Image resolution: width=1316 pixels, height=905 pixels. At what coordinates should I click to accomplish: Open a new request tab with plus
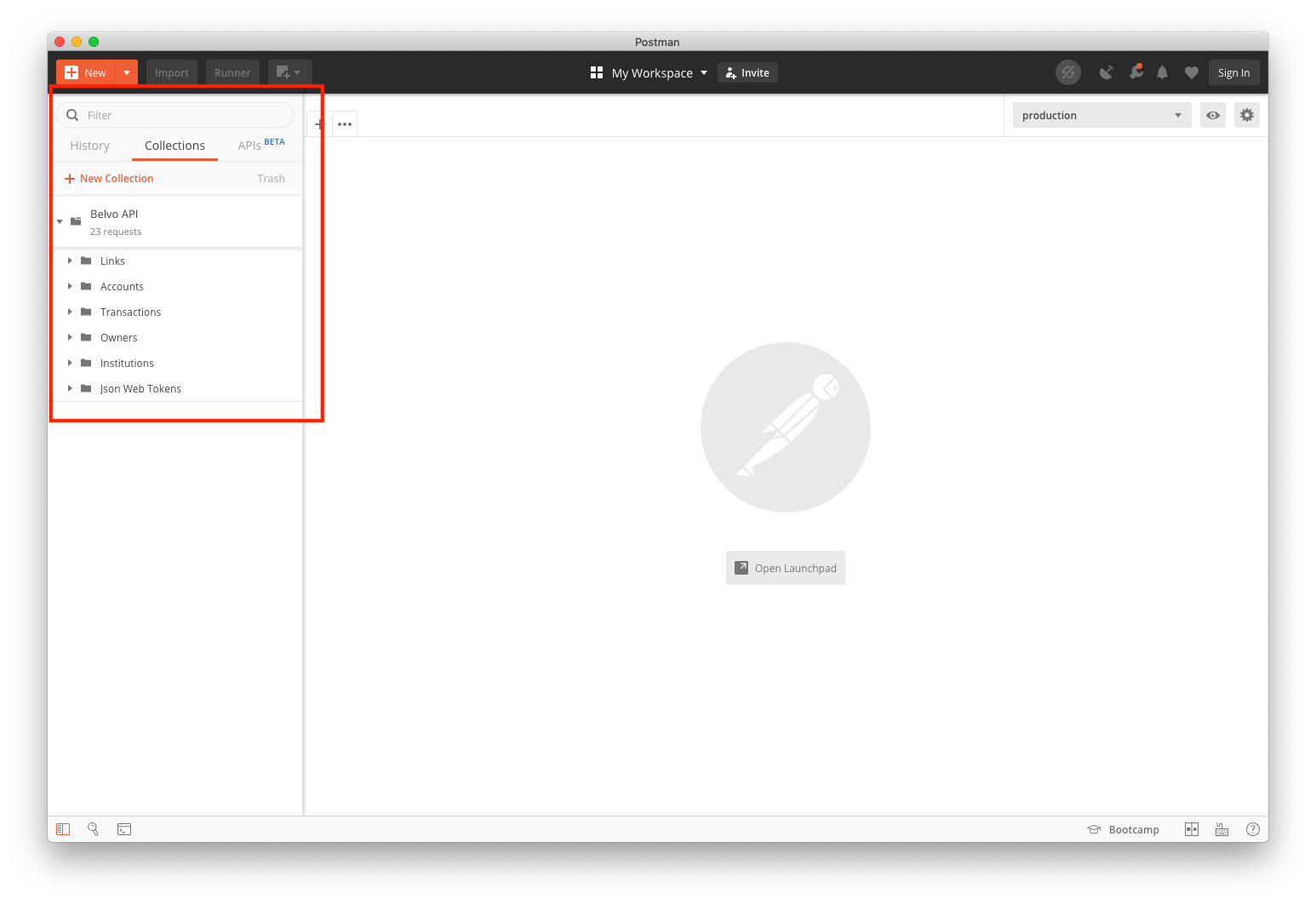pyautogui.click(x=319, y=124)
